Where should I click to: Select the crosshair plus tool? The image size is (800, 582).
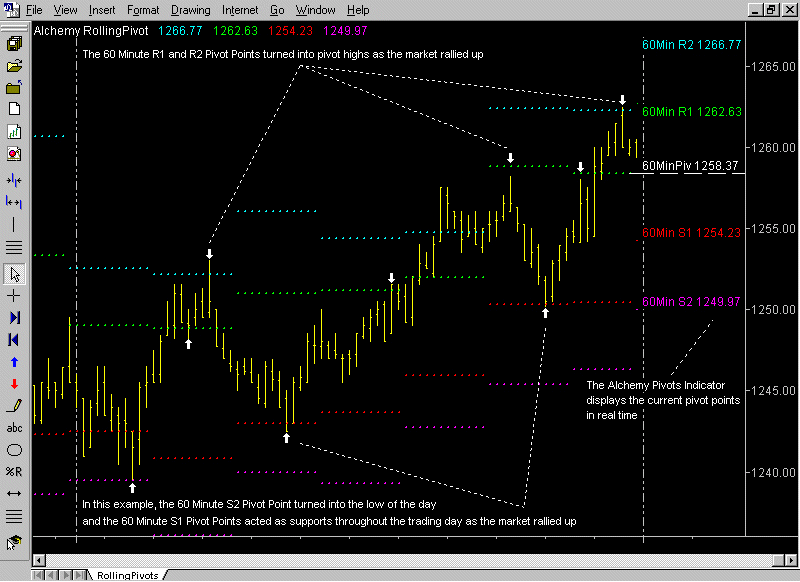point(14,296)
